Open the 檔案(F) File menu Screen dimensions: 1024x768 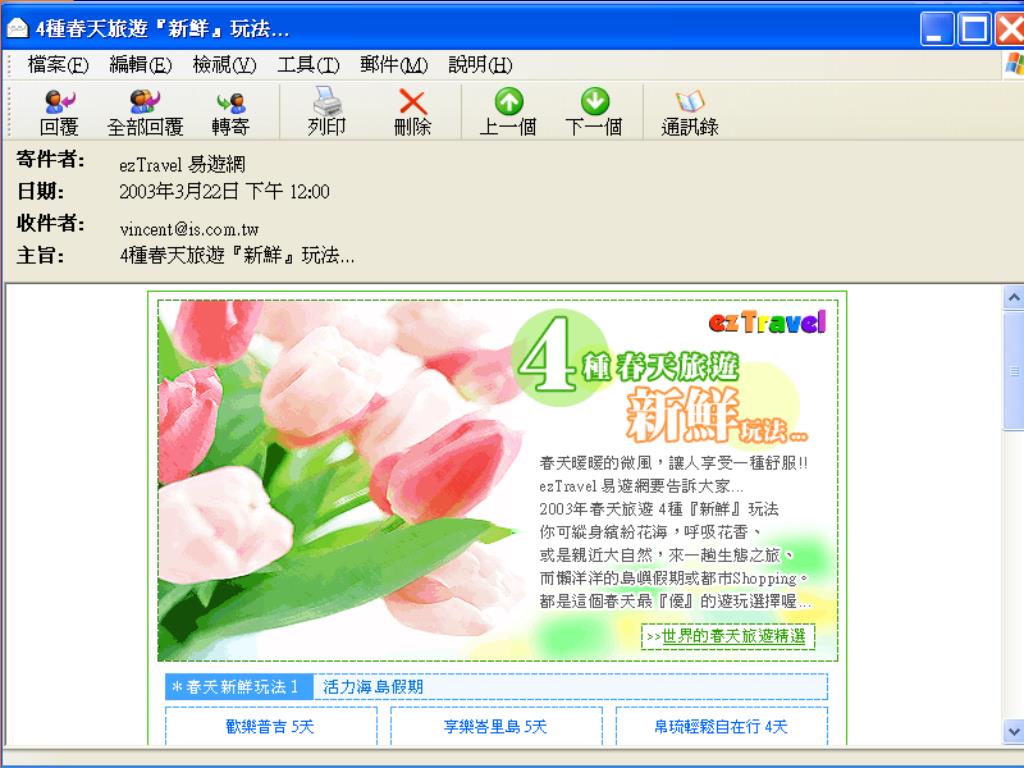tap(58, 65)
